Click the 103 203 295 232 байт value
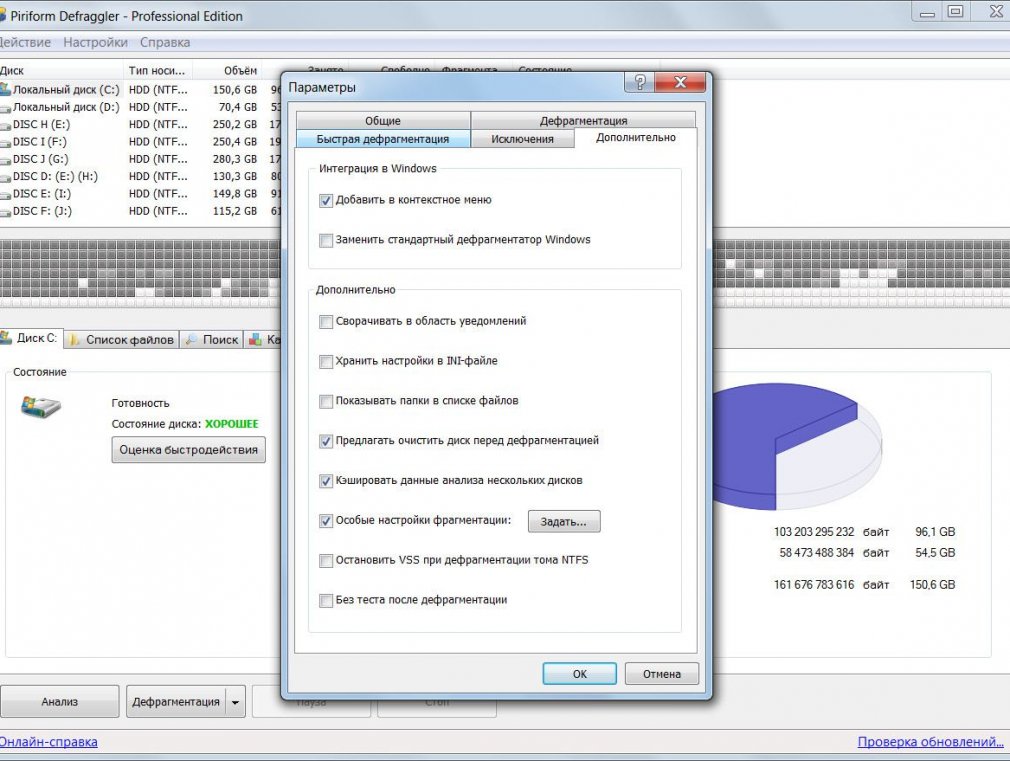The image size is (1010, 761). point(832,532)
